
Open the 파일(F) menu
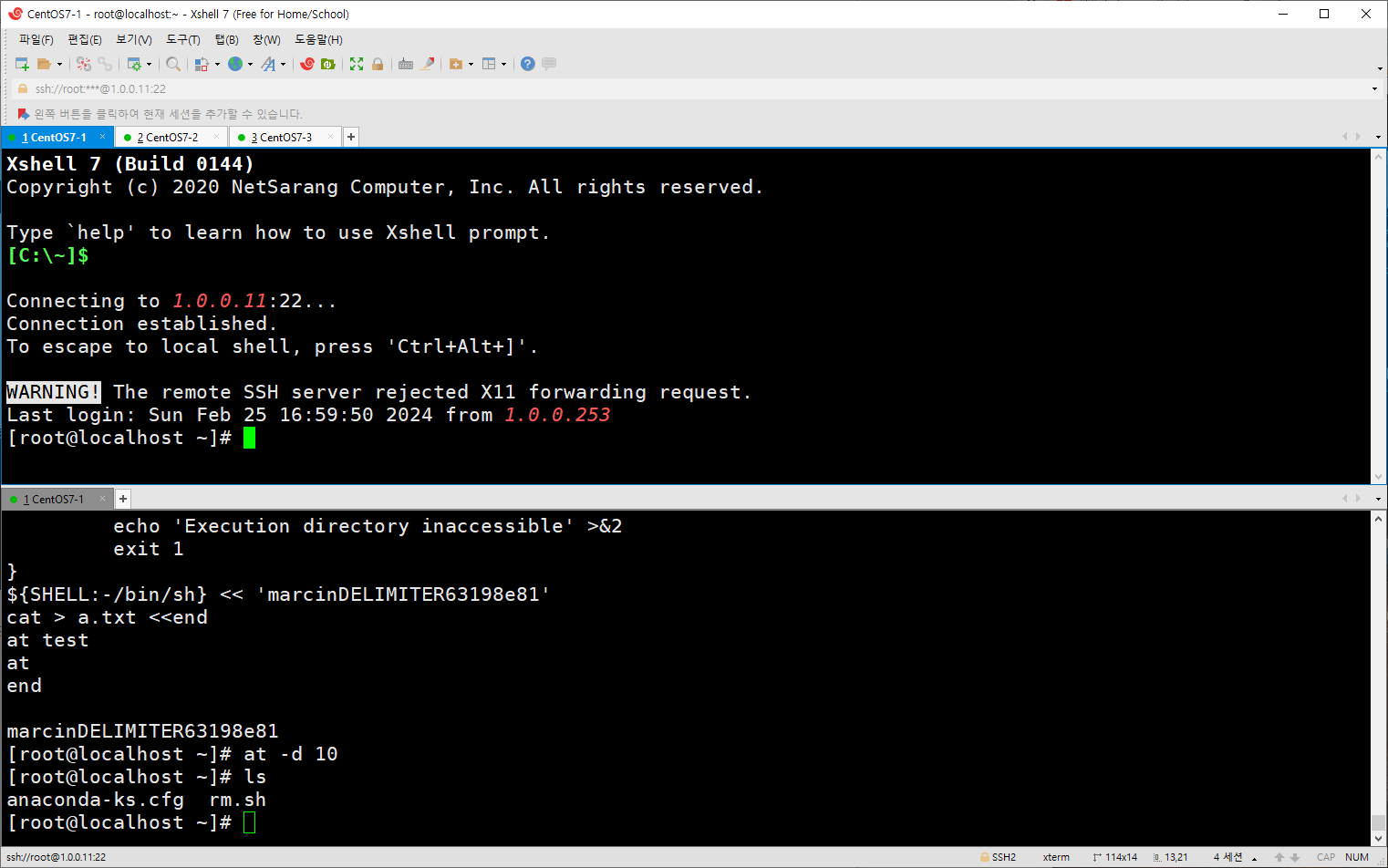(36, 39)
